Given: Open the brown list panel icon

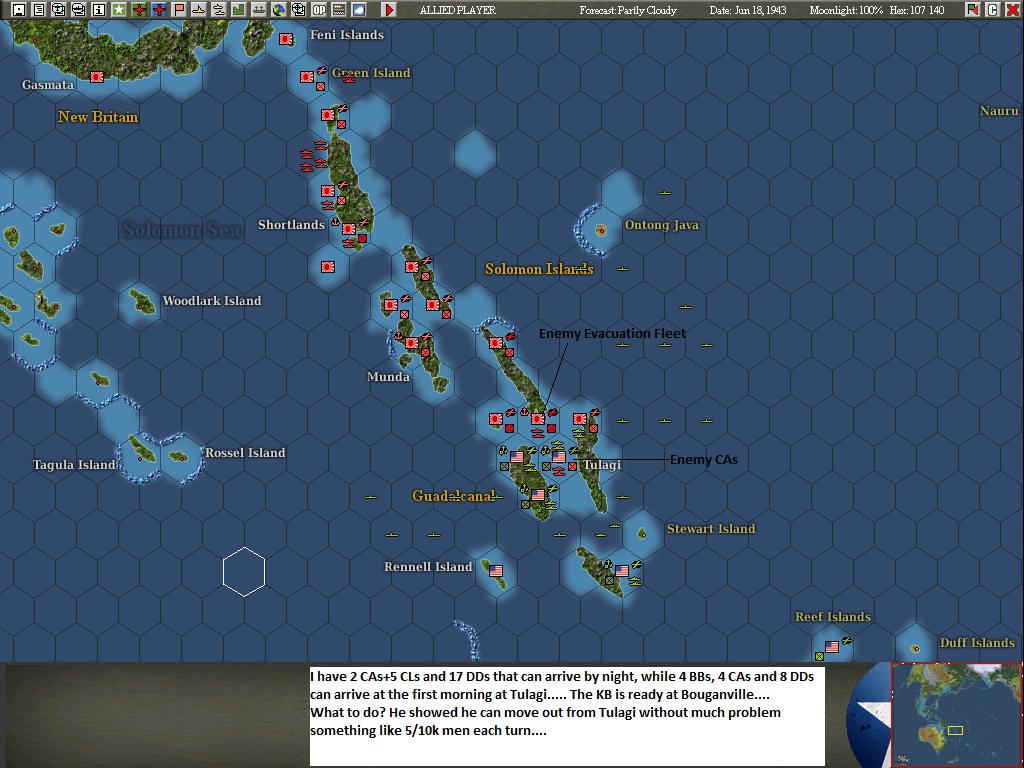Looking at the screenshot, I should coord(338,9).
